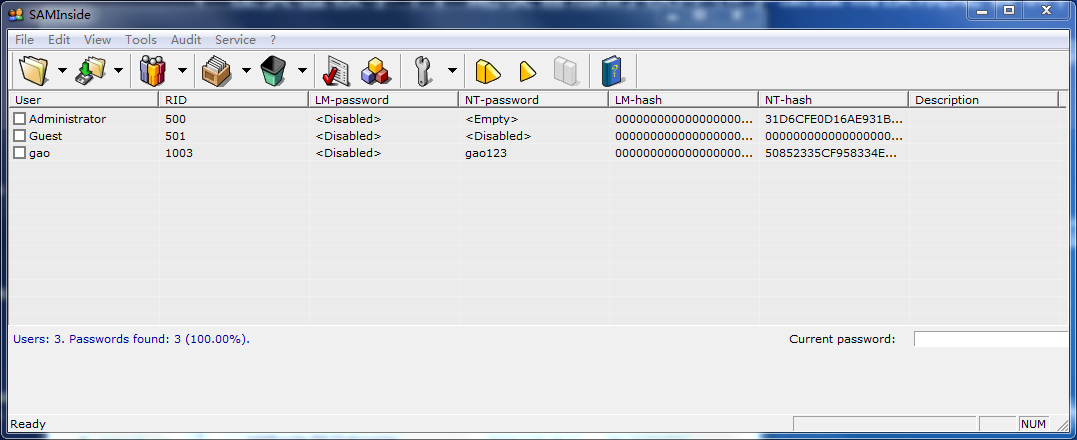This screenshot has height=440, width=1077.
Task: Click the green trash bin delete icon
Action: [x=273, y=70]
